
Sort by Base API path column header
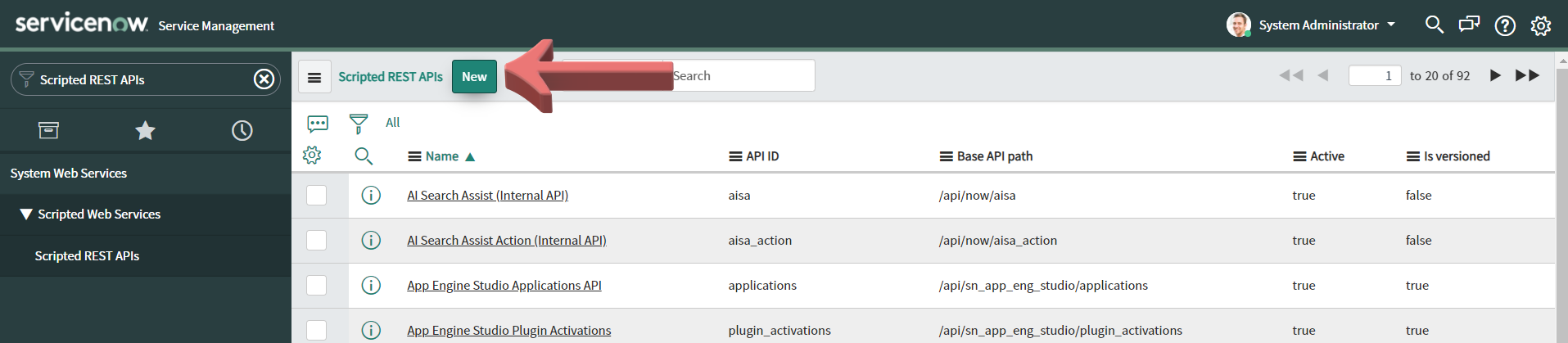click(x=995, y=156)
